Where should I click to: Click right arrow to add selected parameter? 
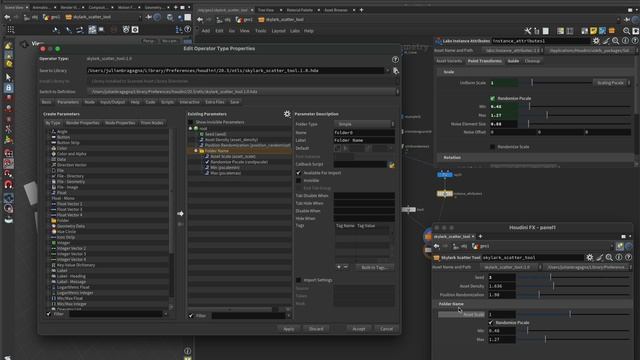180,213
